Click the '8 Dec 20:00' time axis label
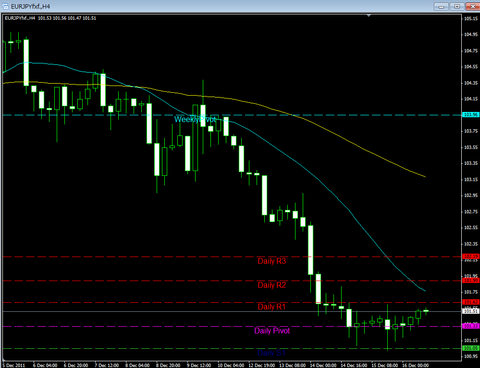The image size is (480, 368). [x=168, y=365]
